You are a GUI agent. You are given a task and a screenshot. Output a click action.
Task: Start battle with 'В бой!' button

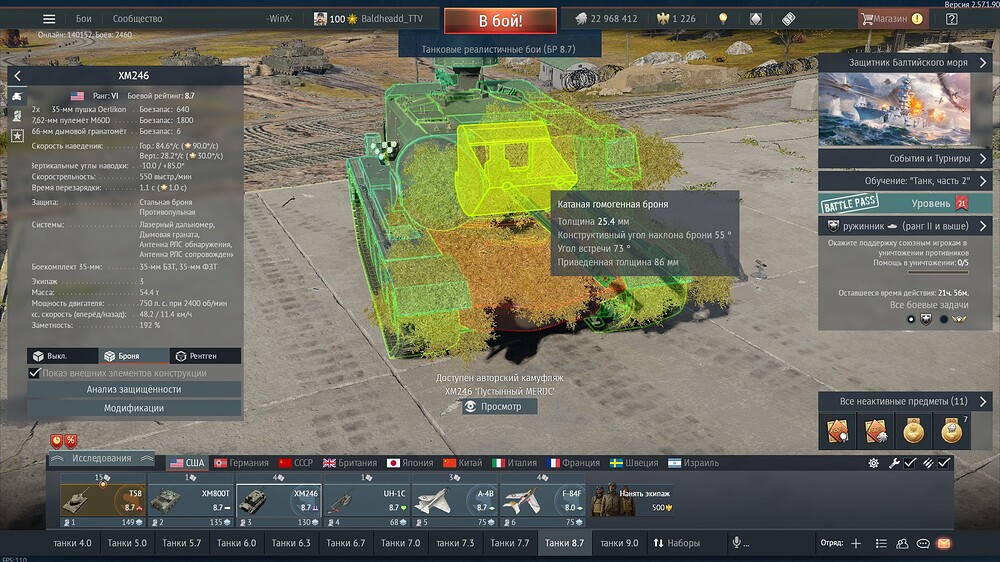pyautogui.click(x=501, y=20)
